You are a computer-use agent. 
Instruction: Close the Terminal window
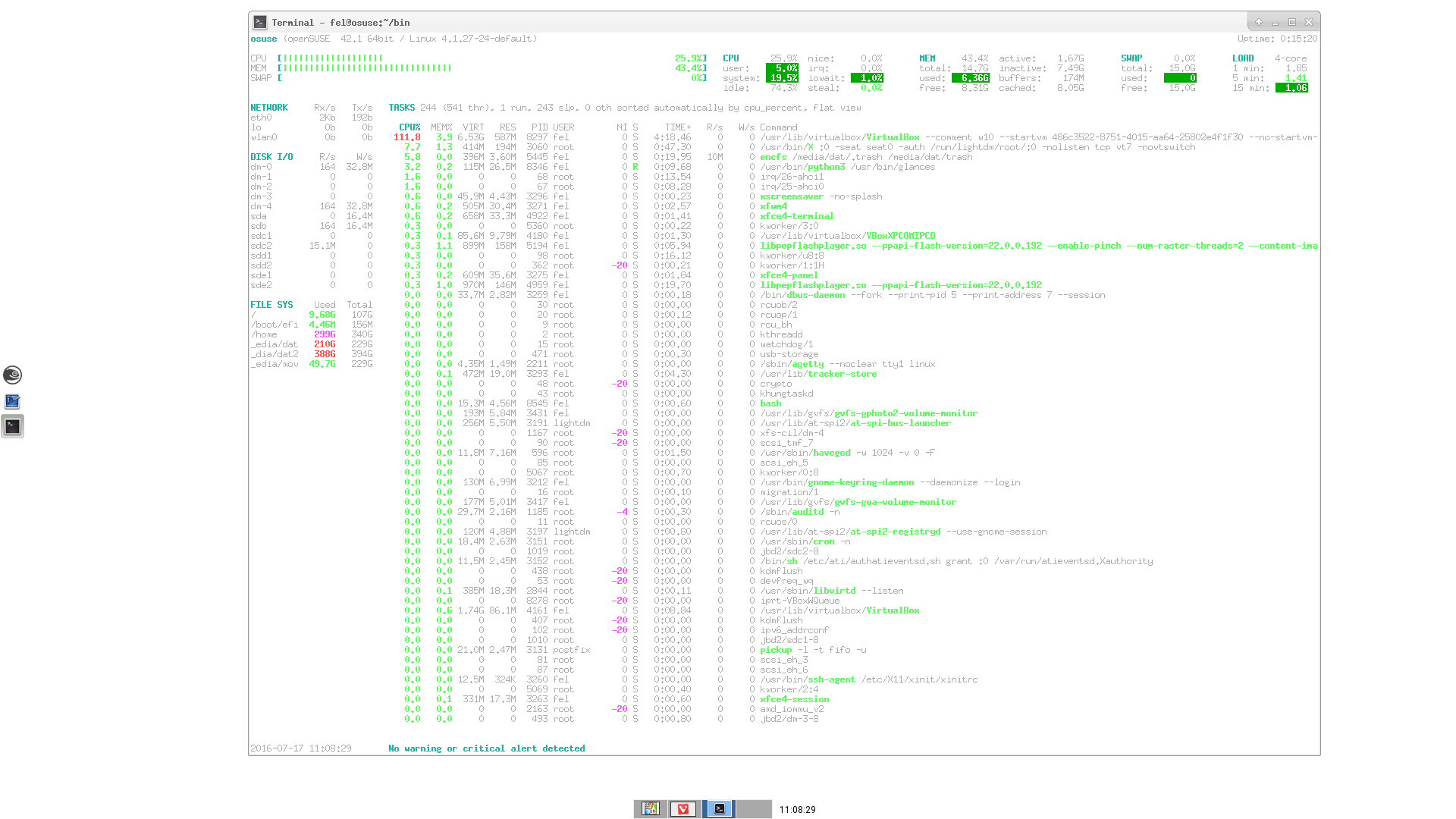point(1309,22)
